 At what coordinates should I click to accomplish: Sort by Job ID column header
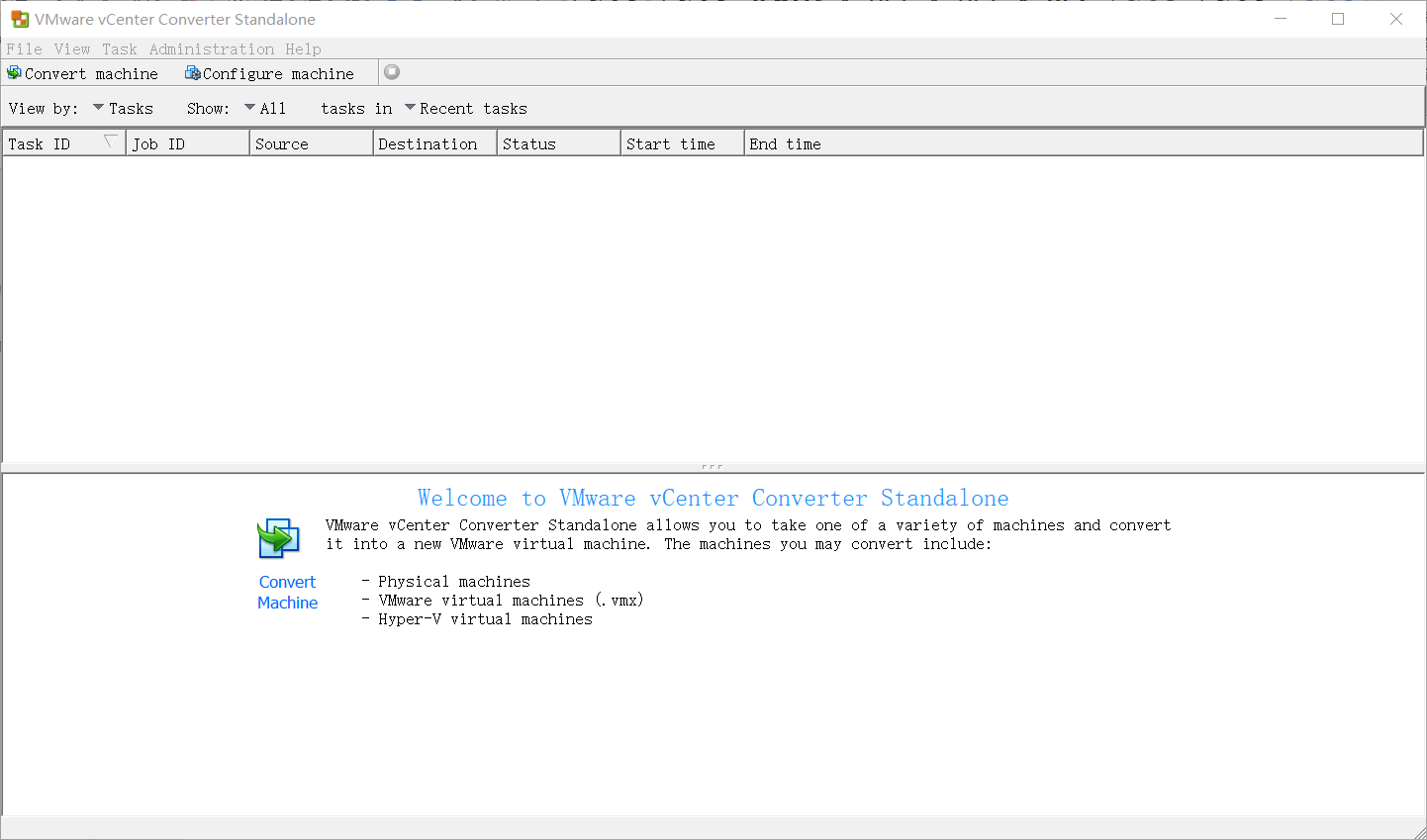[188, 143]
